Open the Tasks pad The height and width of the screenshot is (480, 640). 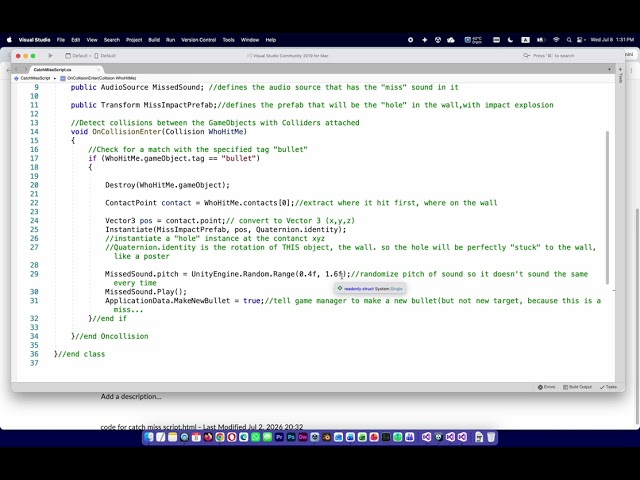click(x=608, y=387)
